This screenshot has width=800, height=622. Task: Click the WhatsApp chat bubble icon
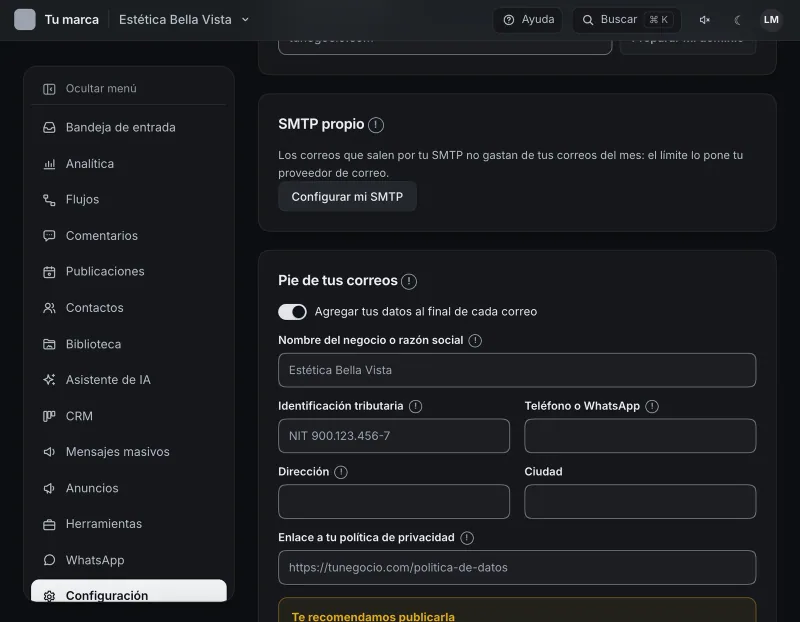click(49, 560)
